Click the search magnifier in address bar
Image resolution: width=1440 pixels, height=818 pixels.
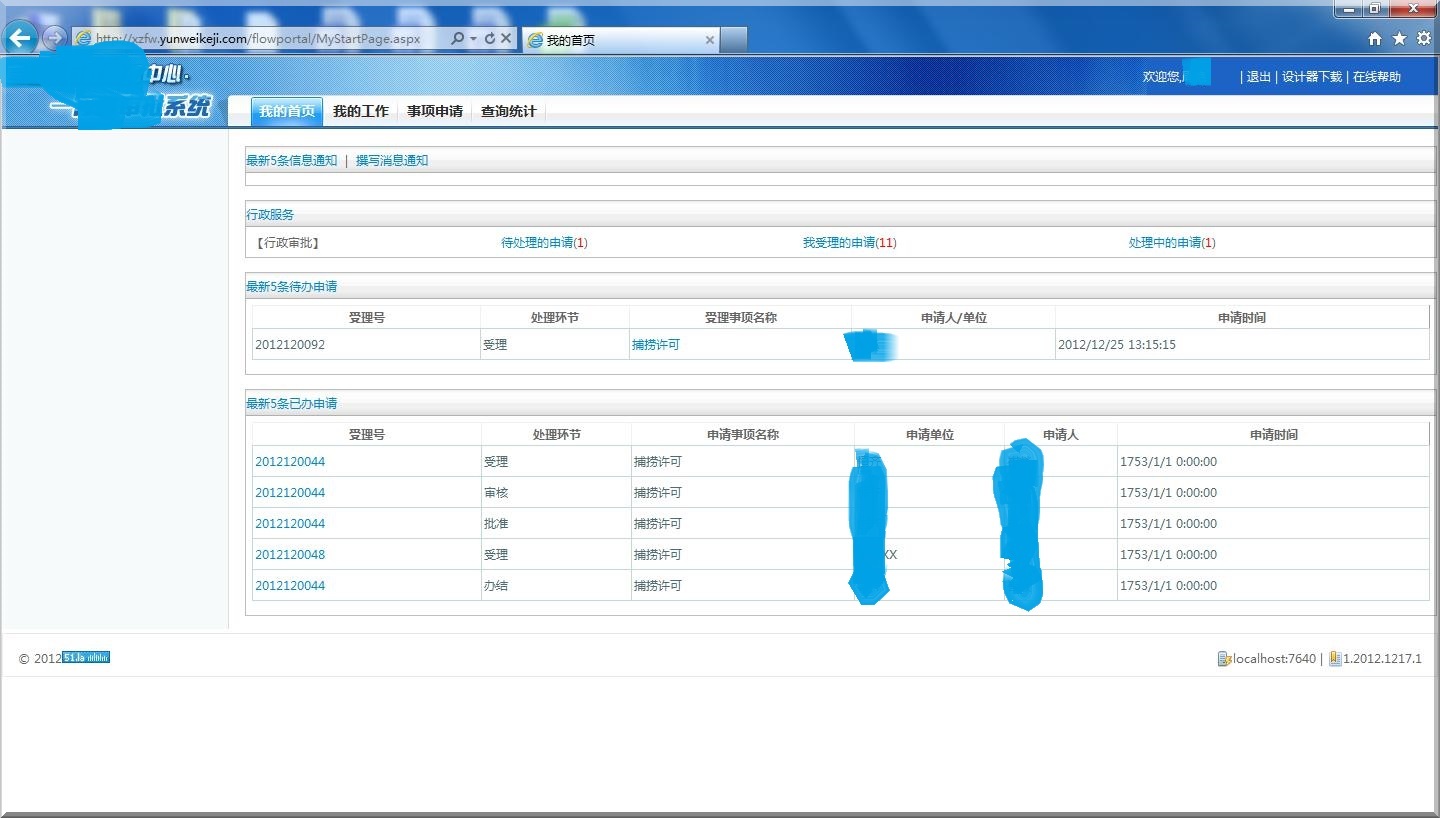coord(457,38)
